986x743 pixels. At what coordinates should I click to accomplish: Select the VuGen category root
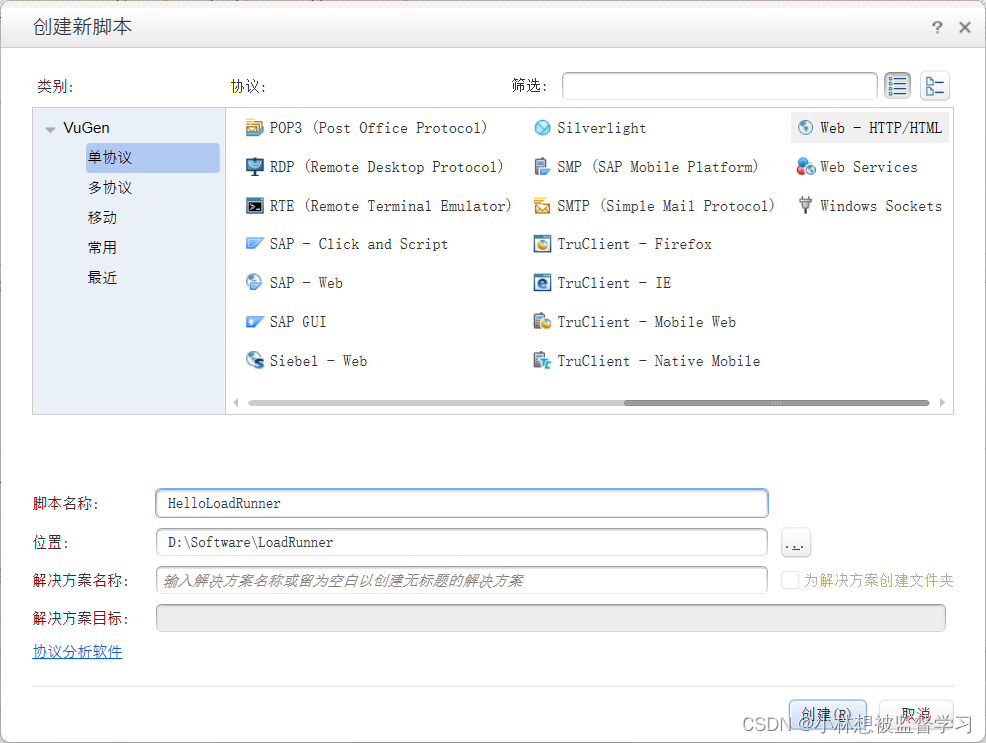pyautogui.click(x=86, y=128)
